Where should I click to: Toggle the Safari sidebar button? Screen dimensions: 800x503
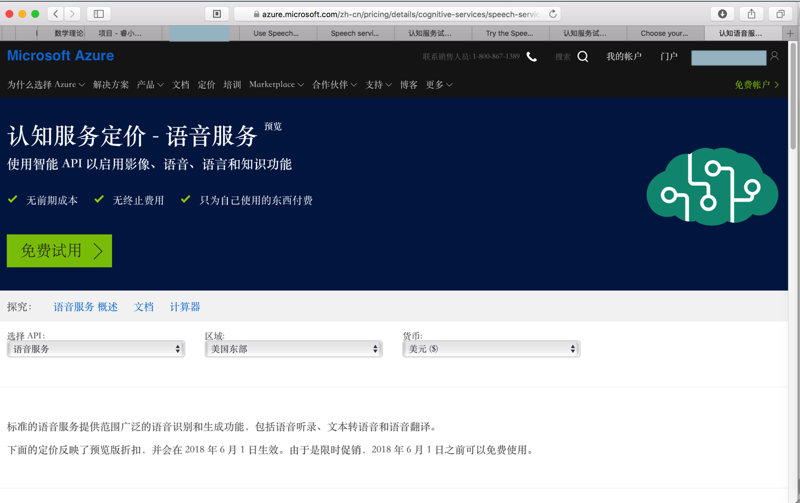[x=99, y=14]
